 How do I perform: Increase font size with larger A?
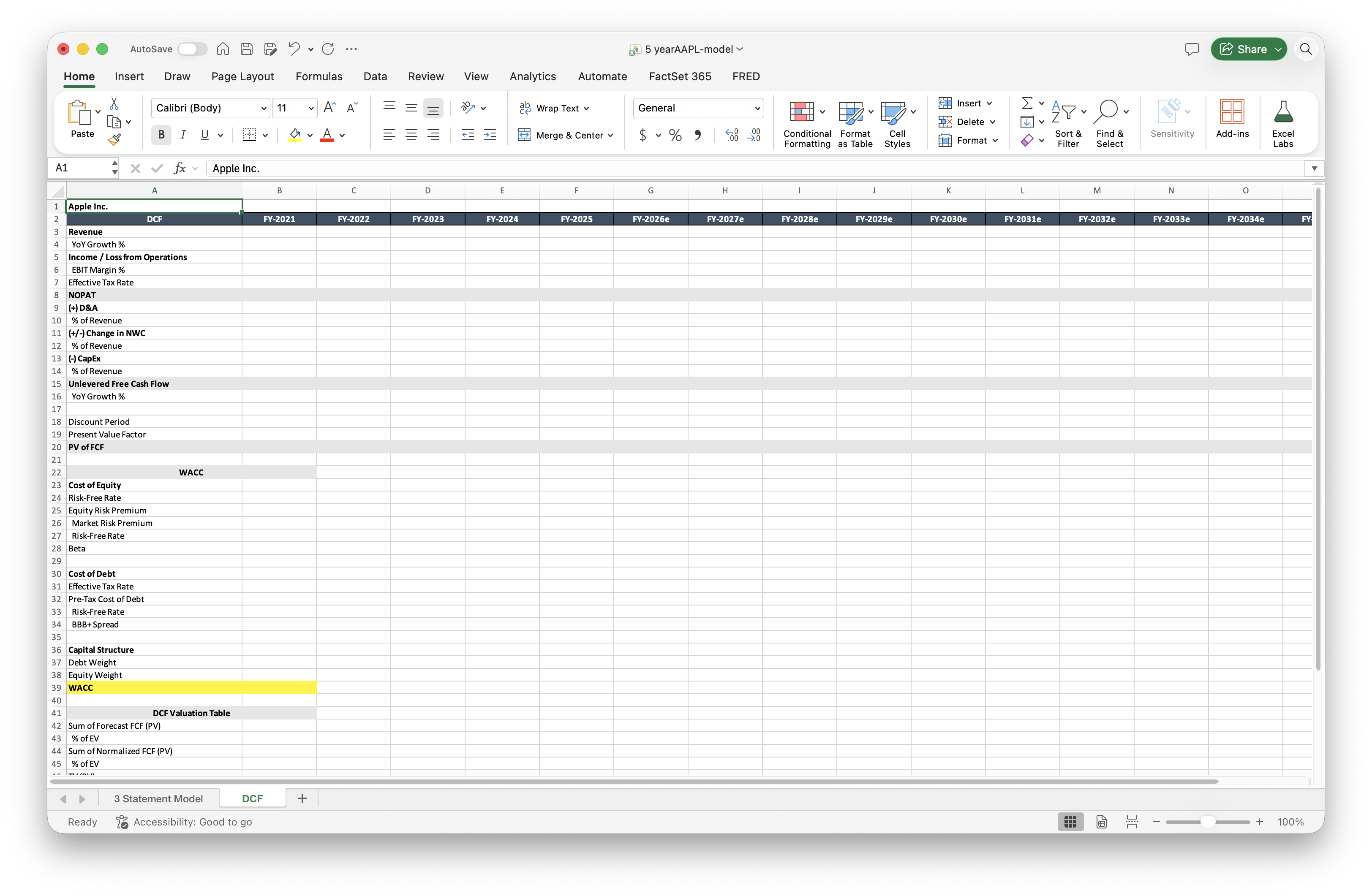330,107
